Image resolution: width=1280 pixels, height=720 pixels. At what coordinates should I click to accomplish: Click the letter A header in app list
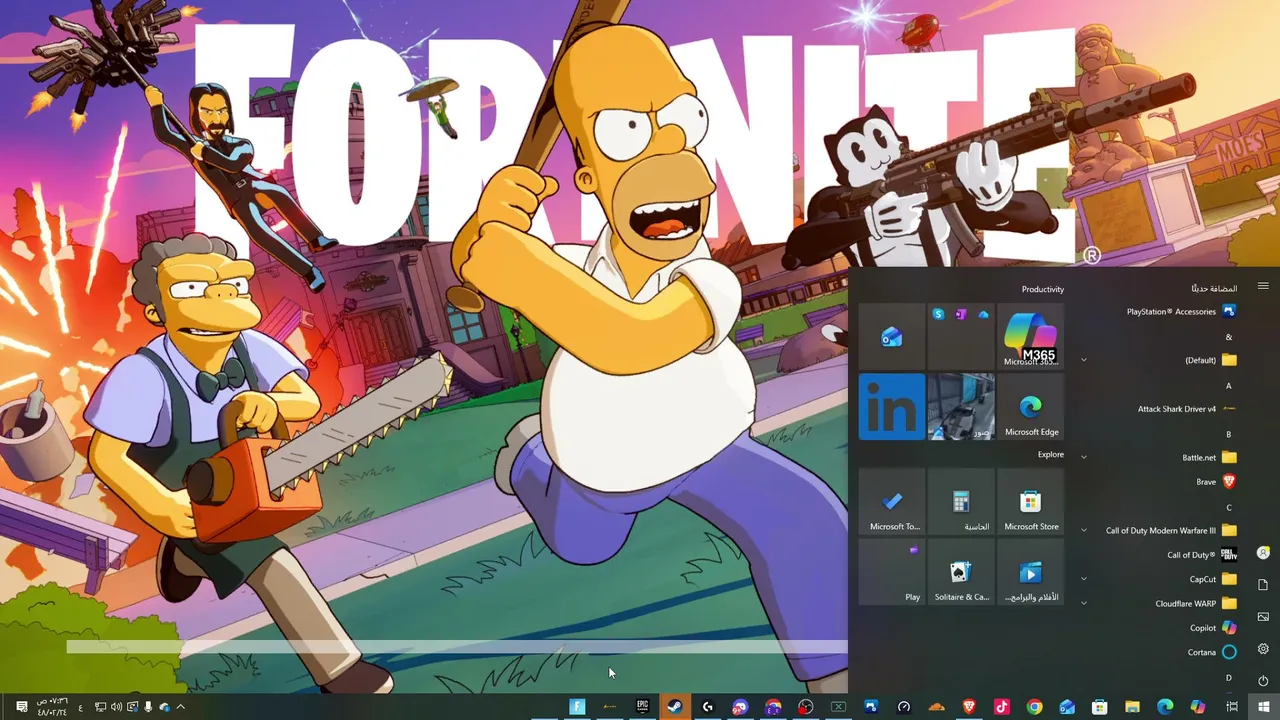(x=1229, y=385)
